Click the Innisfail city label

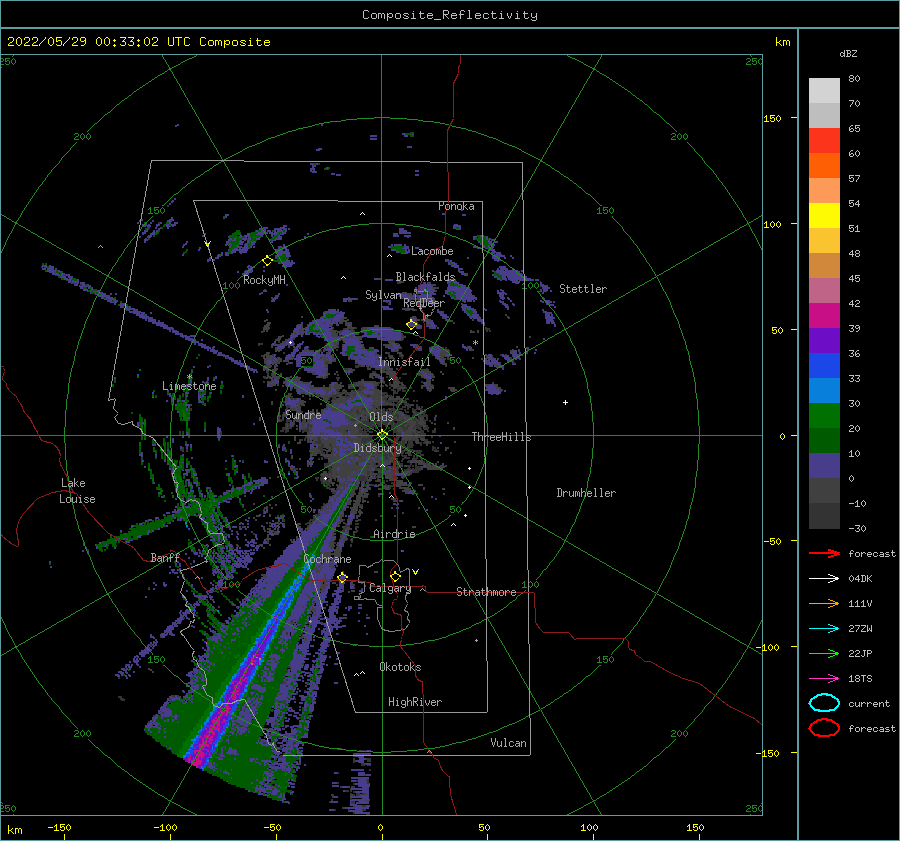tap(404, 362)
